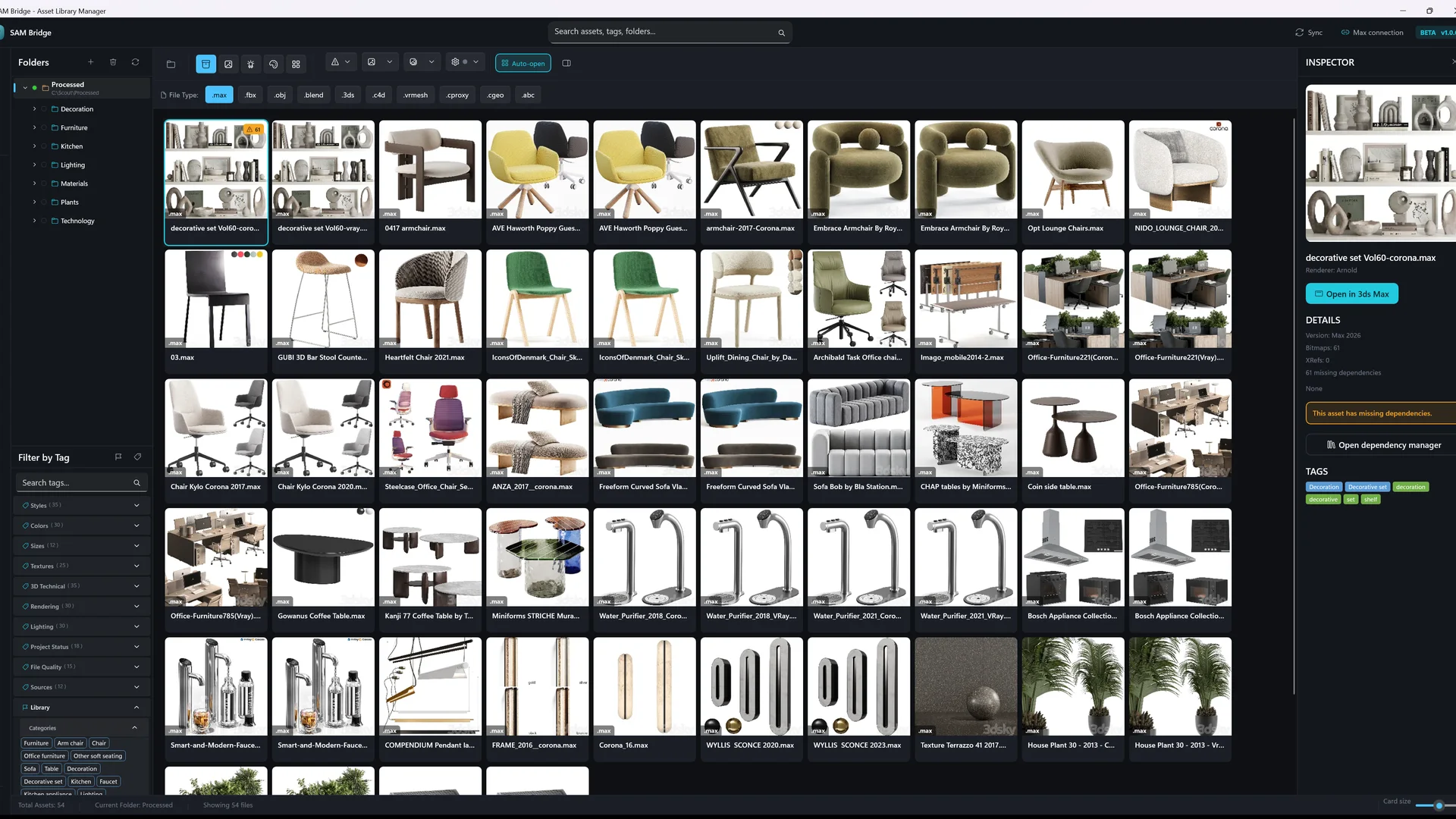
Task: Enable the .obj file type filter
Action: (x=280, y=95)
